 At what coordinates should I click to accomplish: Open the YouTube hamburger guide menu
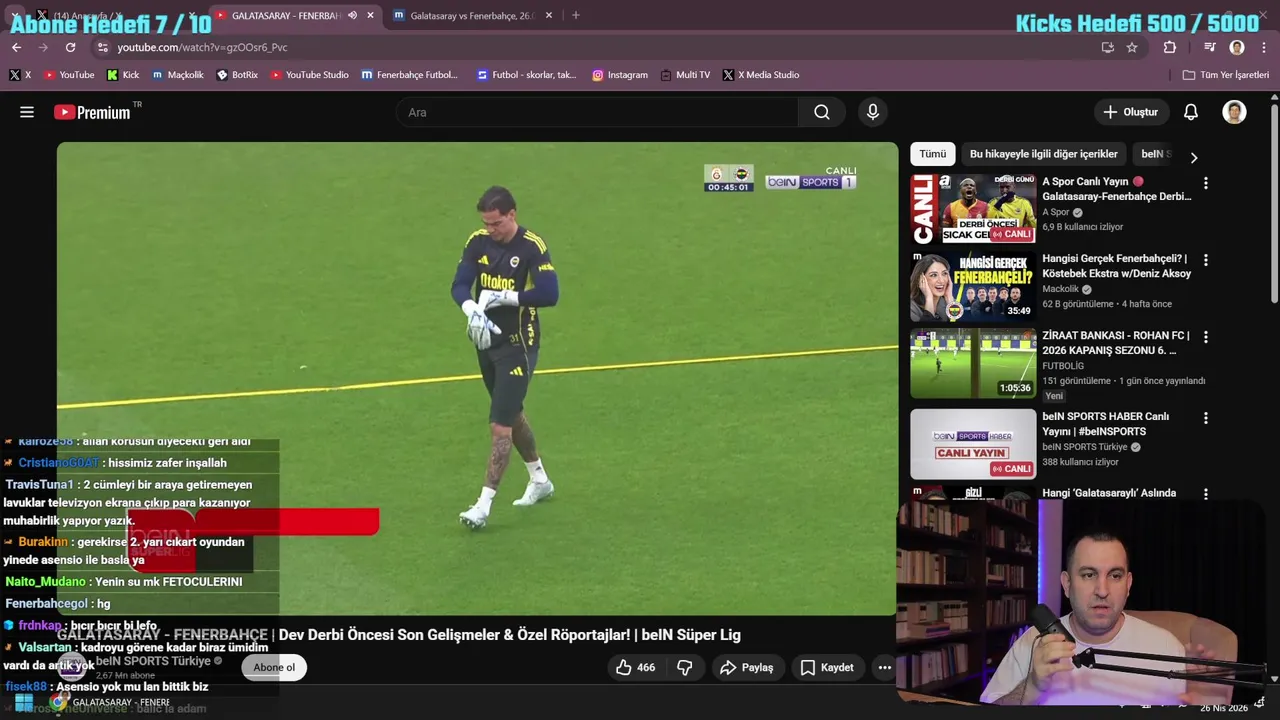(x=27, y=112)
